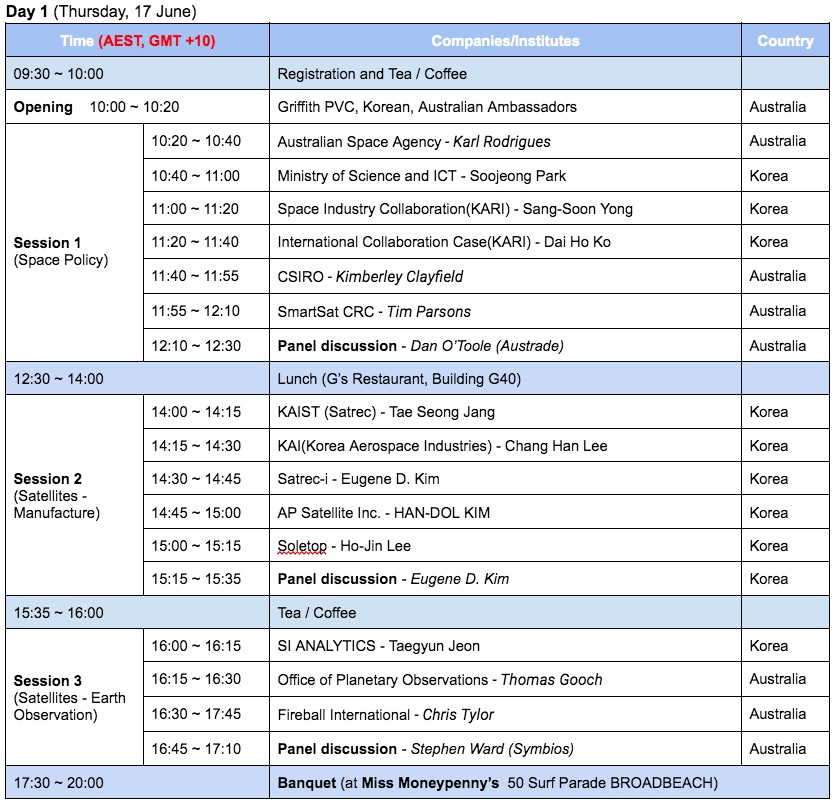Select the Opening 10:00 ~ 10:20 cell
835x803 pixels.
[97, 107]
